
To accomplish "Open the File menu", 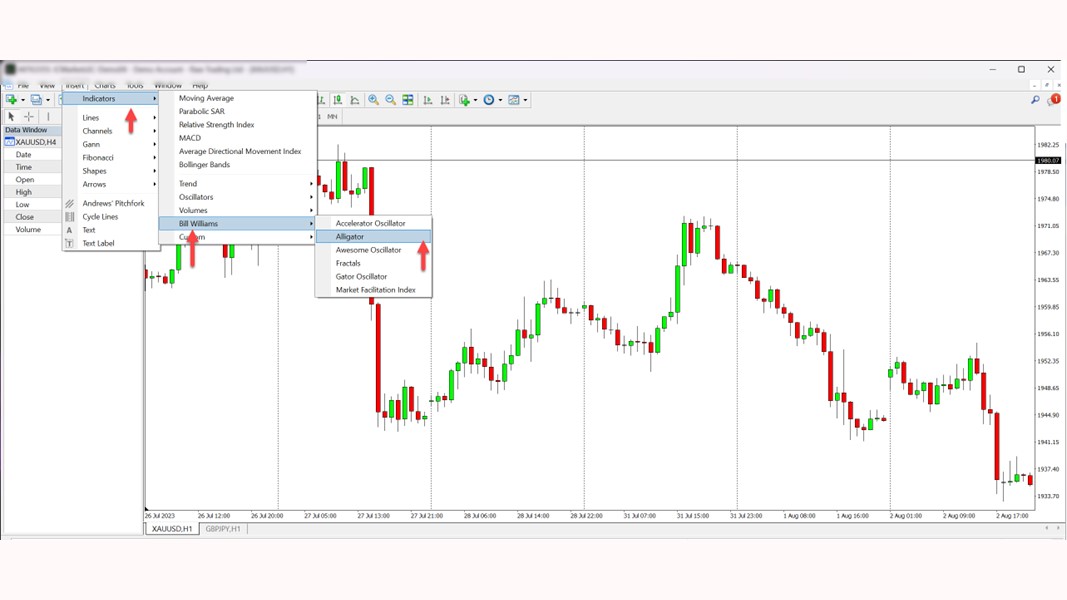I will pyautogui.click(x=23, y=85).
